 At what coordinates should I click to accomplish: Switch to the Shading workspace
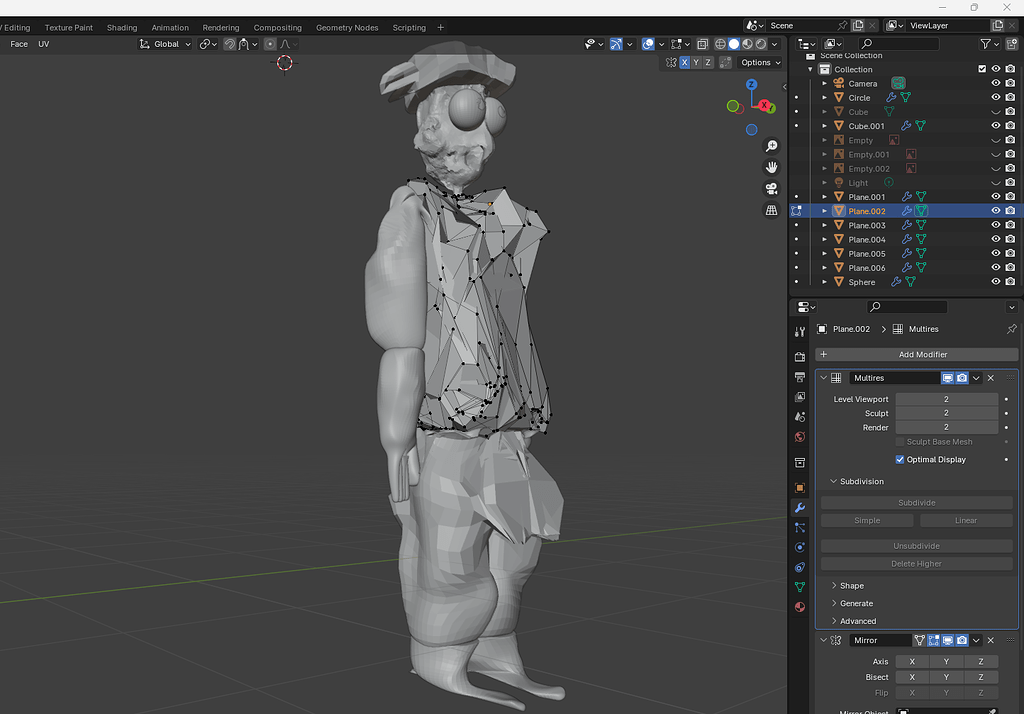tap(122, 27)
